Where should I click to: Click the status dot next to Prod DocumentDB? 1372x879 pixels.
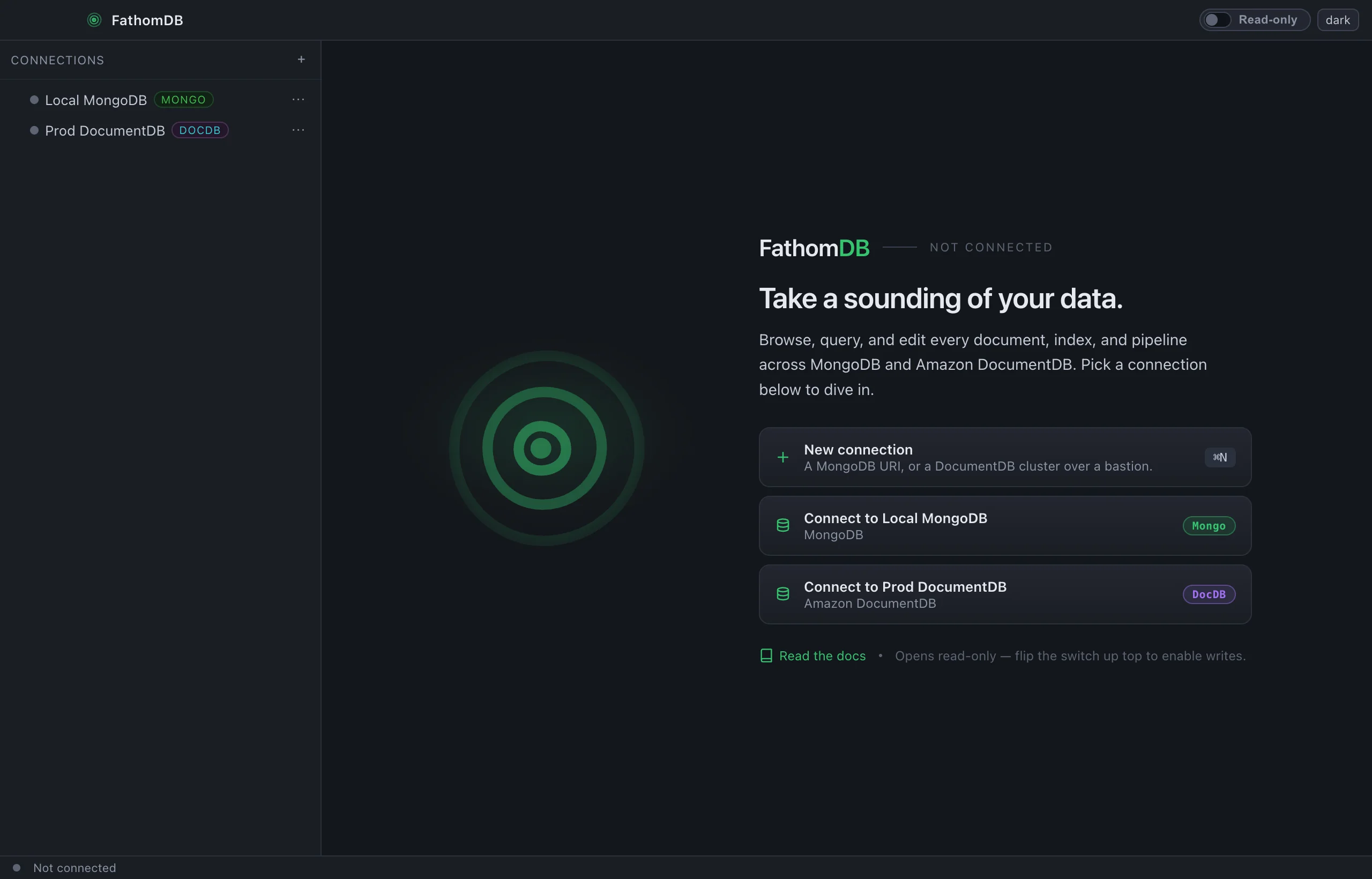click(34, 131)
